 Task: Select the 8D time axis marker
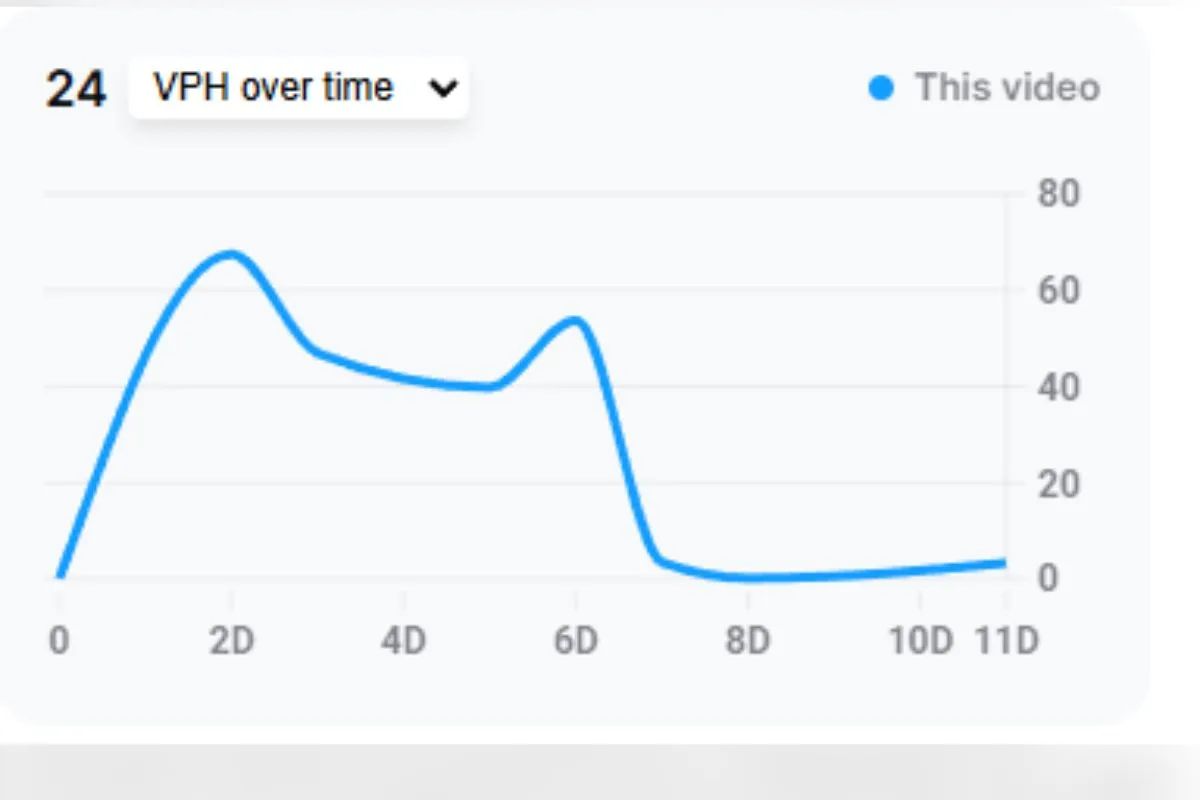point(748,641)
